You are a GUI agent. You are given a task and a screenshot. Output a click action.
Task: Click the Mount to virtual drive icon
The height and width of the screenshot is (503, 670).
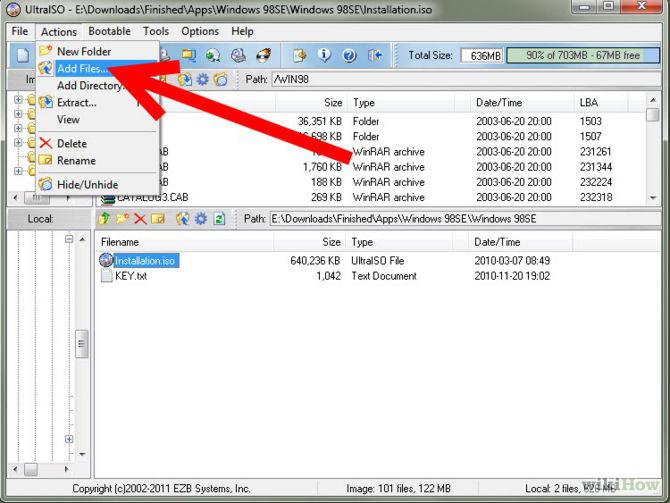click(x=238, y=55)
